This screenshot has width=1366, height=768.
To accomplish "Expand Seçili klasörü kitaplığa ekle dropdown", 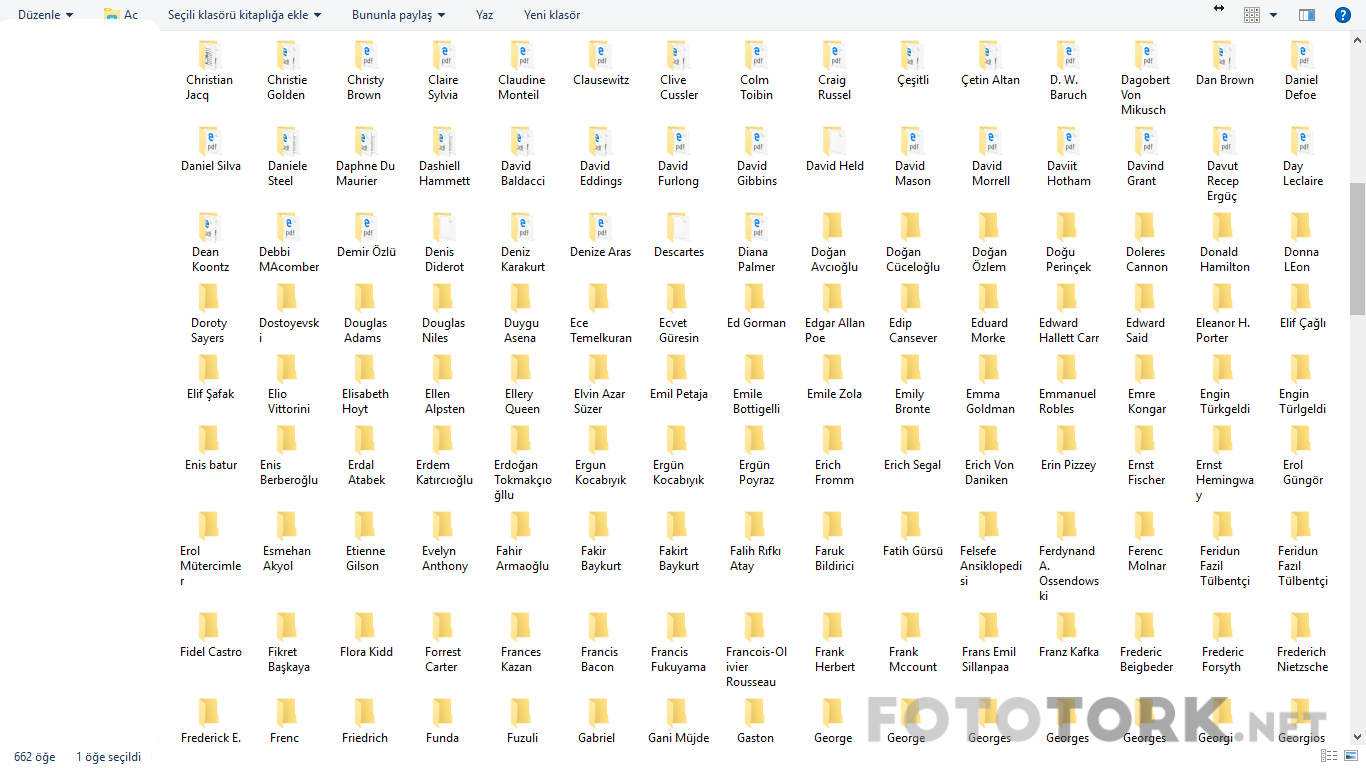I will pos(245,15).
